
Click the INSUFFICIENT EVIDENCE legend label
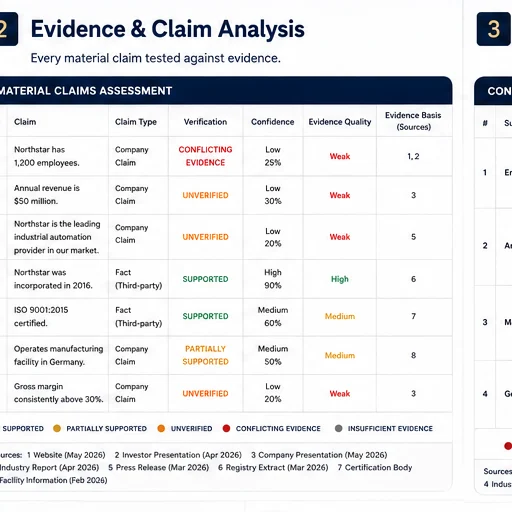click(x=390, y=428)
